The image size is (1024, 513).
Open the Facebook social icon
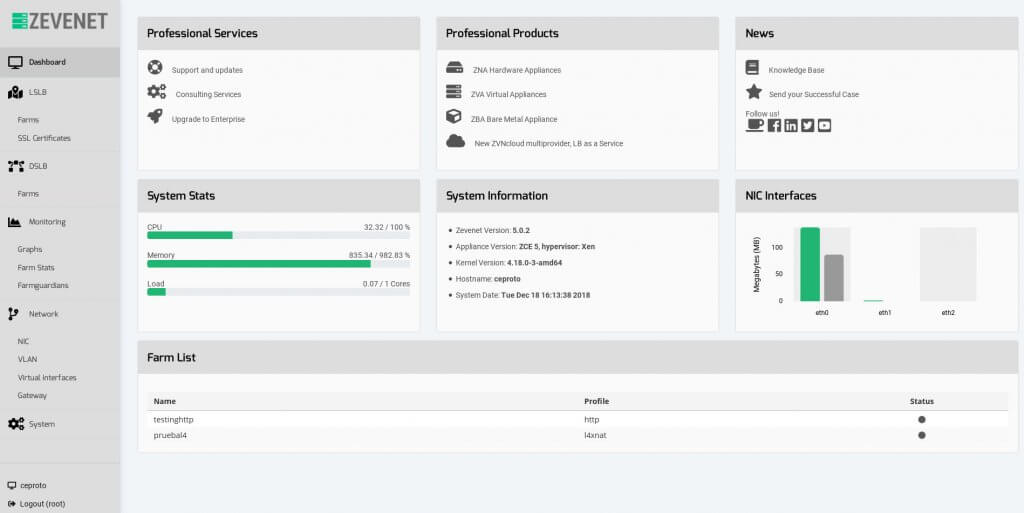[x=774, y=125]
